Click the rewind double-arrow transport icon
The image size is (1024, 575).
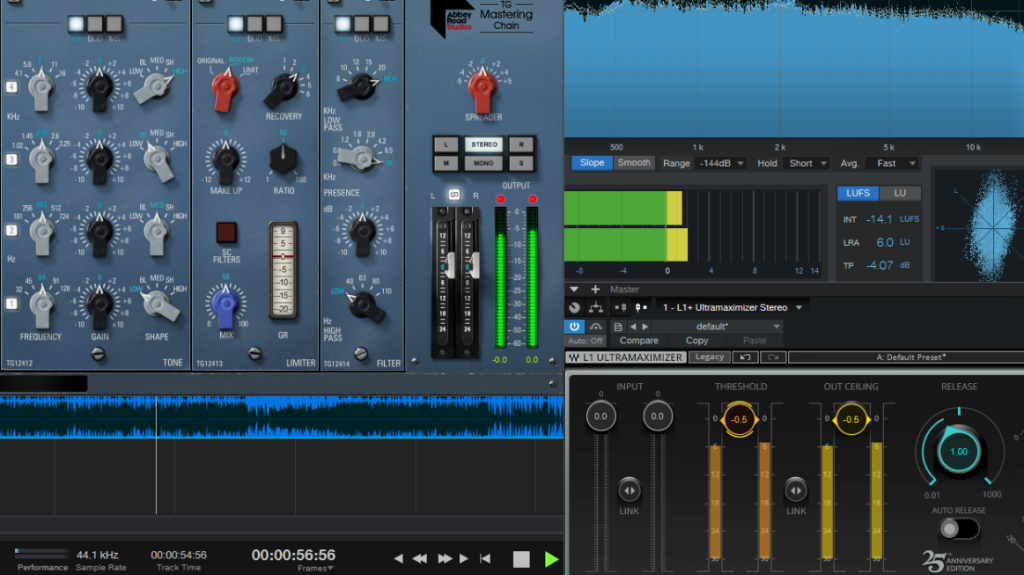point(420,559)
